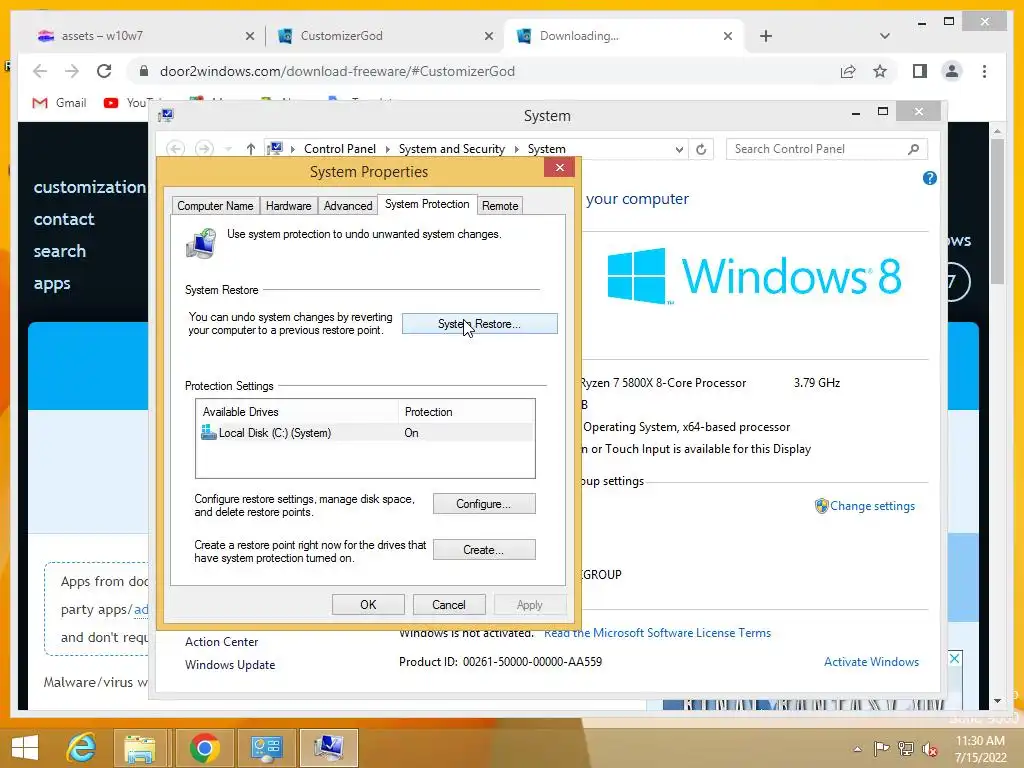Click the website 'customization' menu item
The width and height of the screenshot is (1024, 768).
pyautogui.click(x=89, y=187)
